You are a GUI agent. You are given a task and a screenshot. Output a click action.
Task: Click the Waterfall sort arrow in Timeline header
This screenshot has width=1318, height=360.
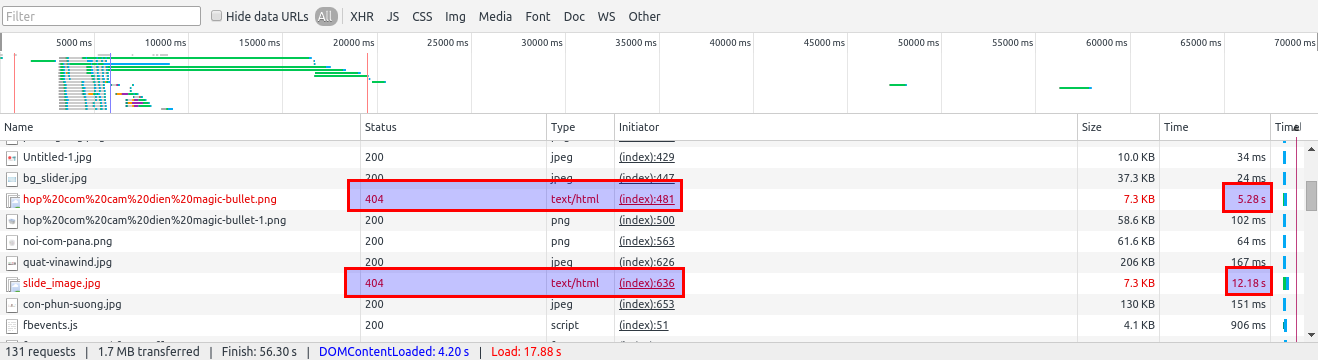pos(1297,128)
